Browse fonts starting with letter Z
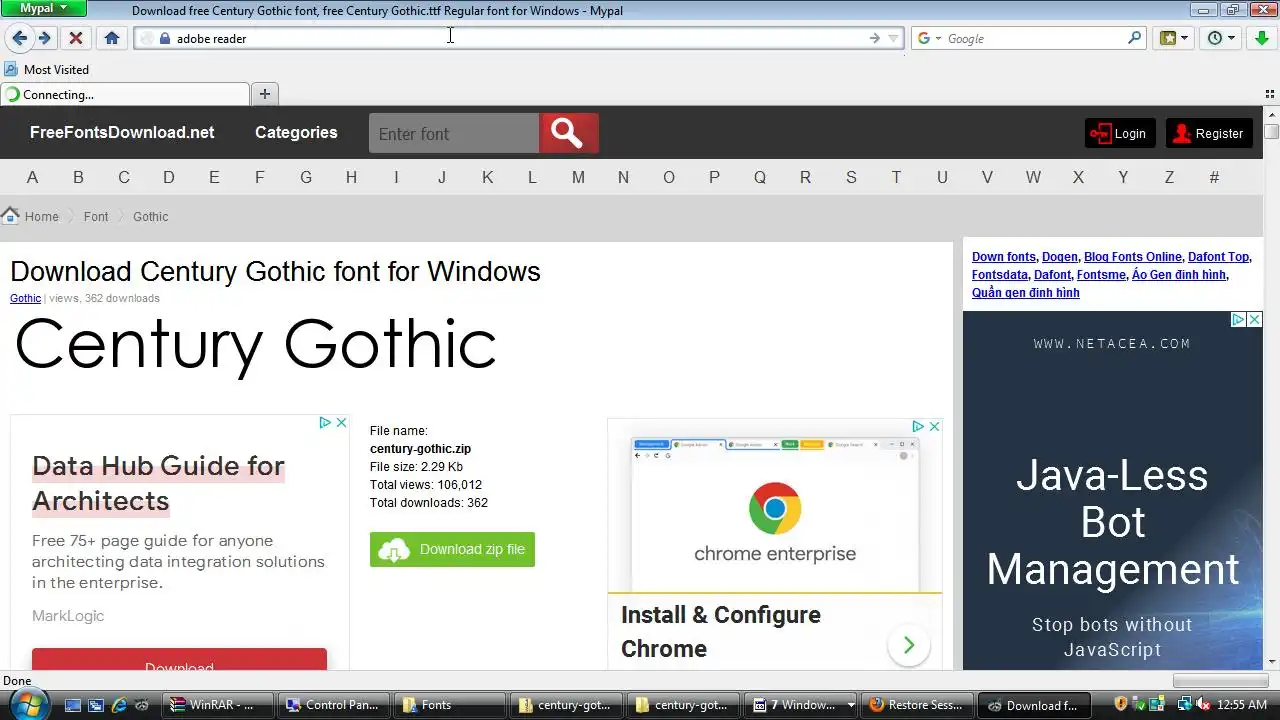Screen dimensions: 1280x720 (x=1169, y=177)
